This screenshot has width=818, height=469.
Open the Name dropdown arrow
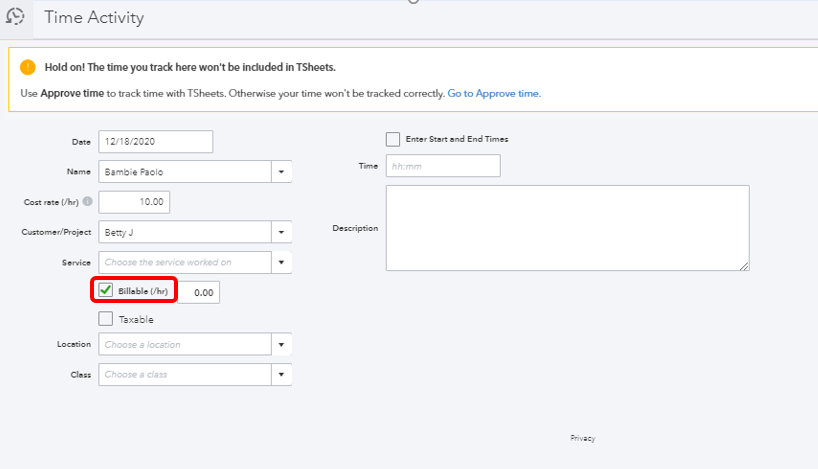coord(282,172)
